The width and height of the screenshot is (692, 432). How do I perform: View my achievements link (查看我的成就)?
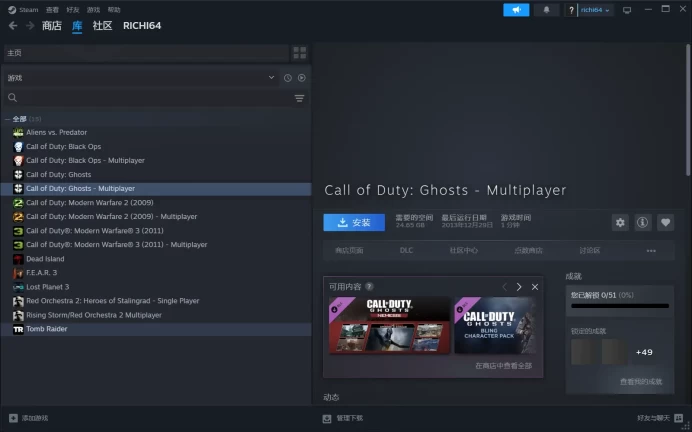[641, 382]
